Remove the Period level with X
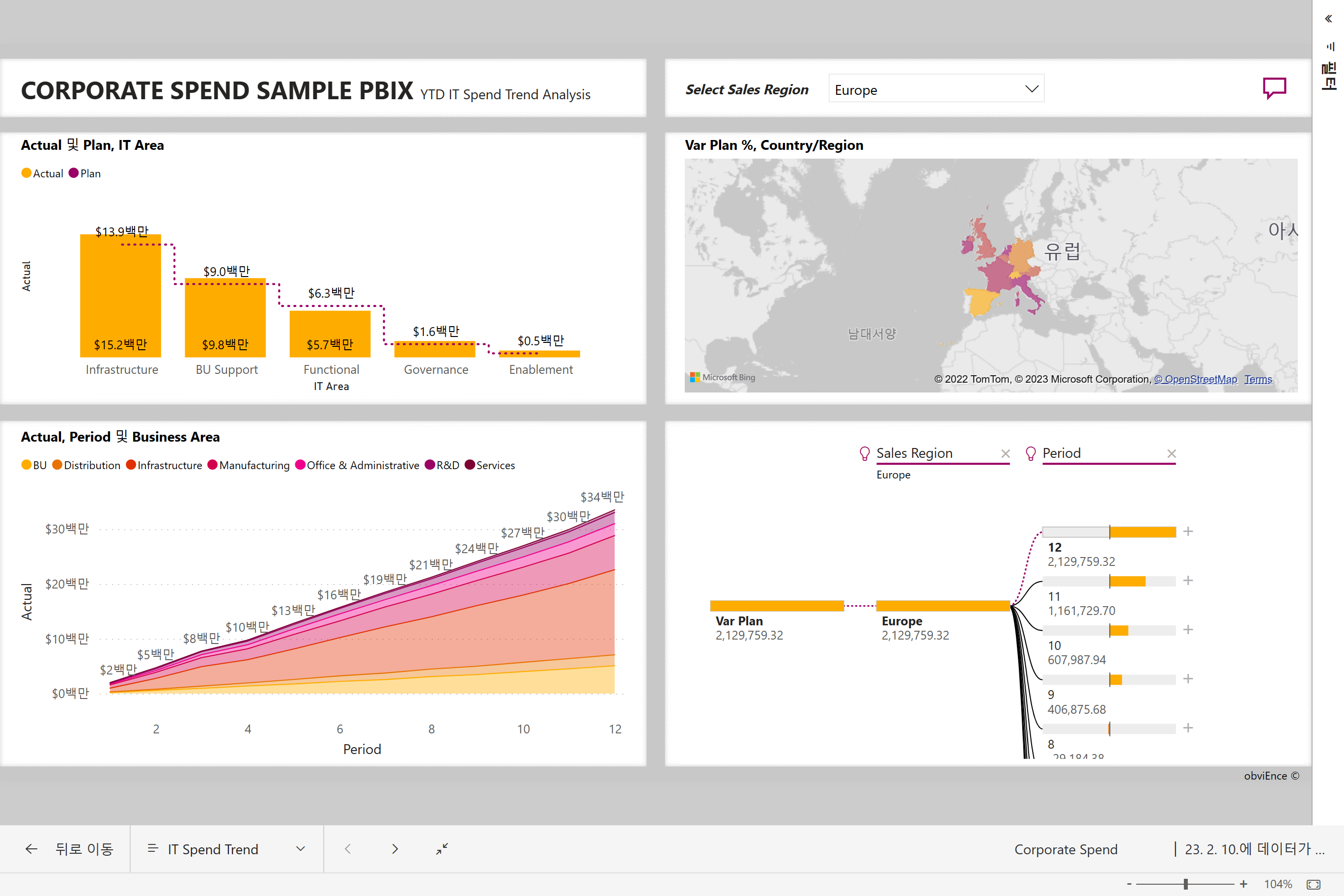 click(x=1172, y=454)
